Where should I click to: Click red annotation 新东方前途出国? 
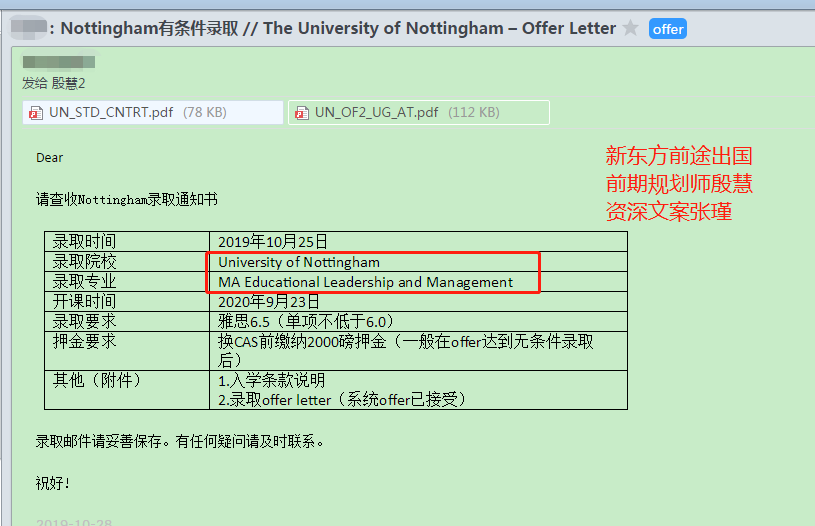pos(678,157)
